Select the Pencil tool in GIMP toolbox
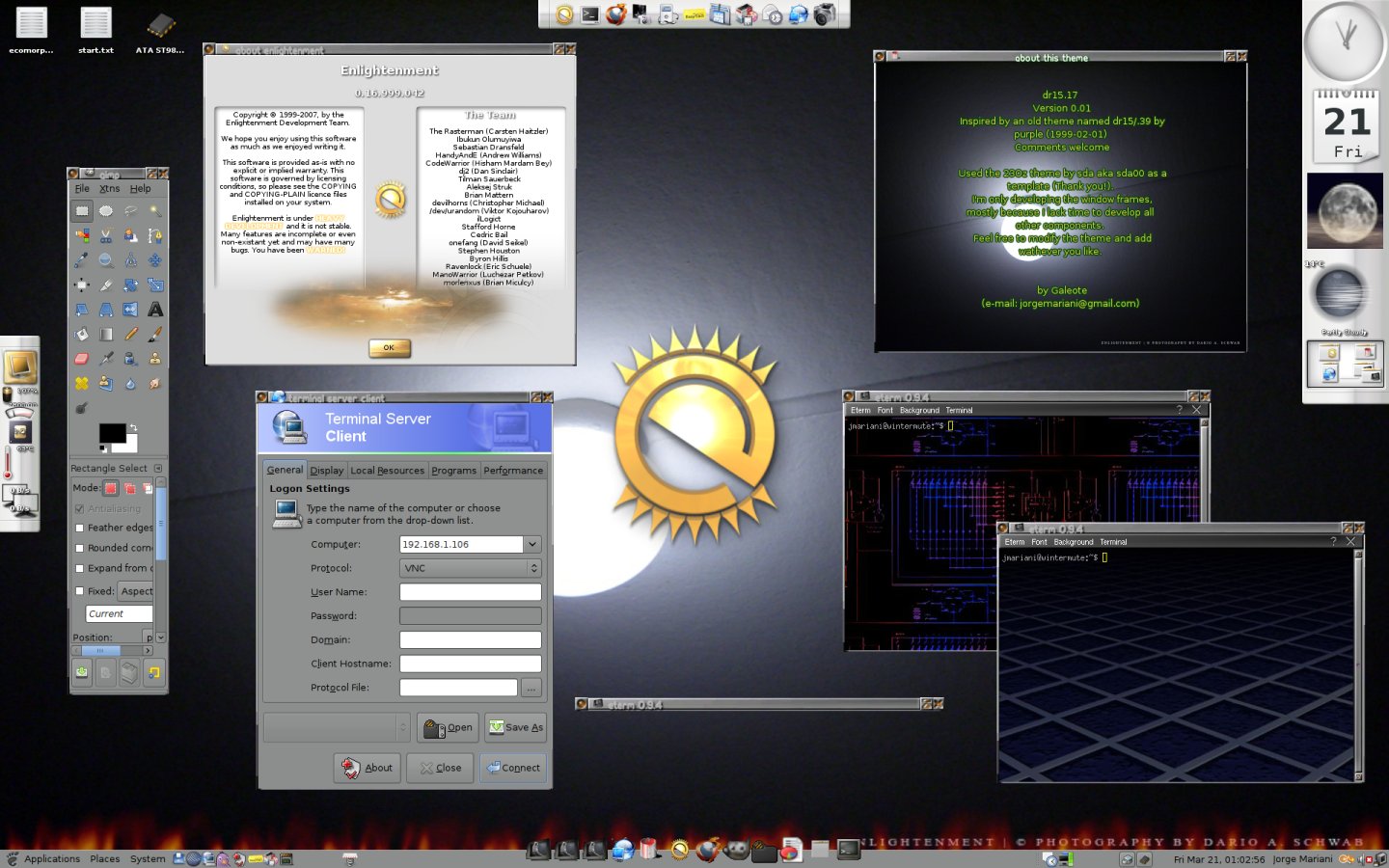The height and width of the screenshot is (868, 1389). coord(130,334)
